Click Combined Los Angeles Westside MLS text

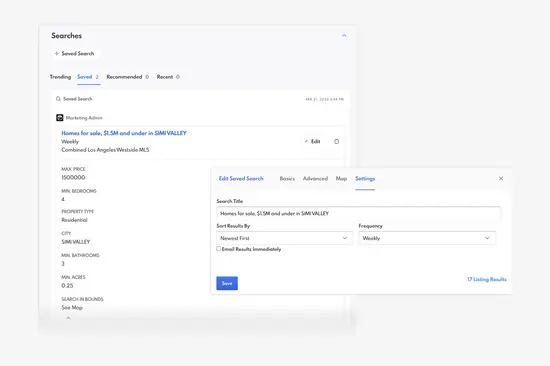coord(105,150)
